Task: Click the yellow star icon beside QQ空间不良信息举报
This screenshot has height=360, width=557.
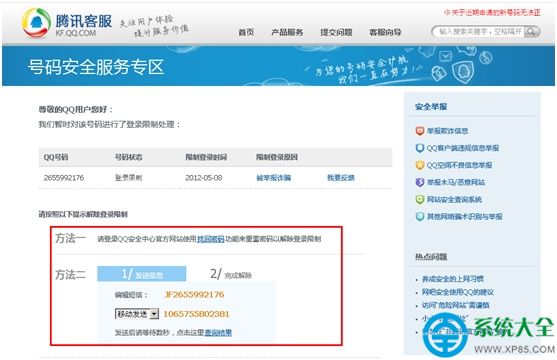Action: click(420, 165)
